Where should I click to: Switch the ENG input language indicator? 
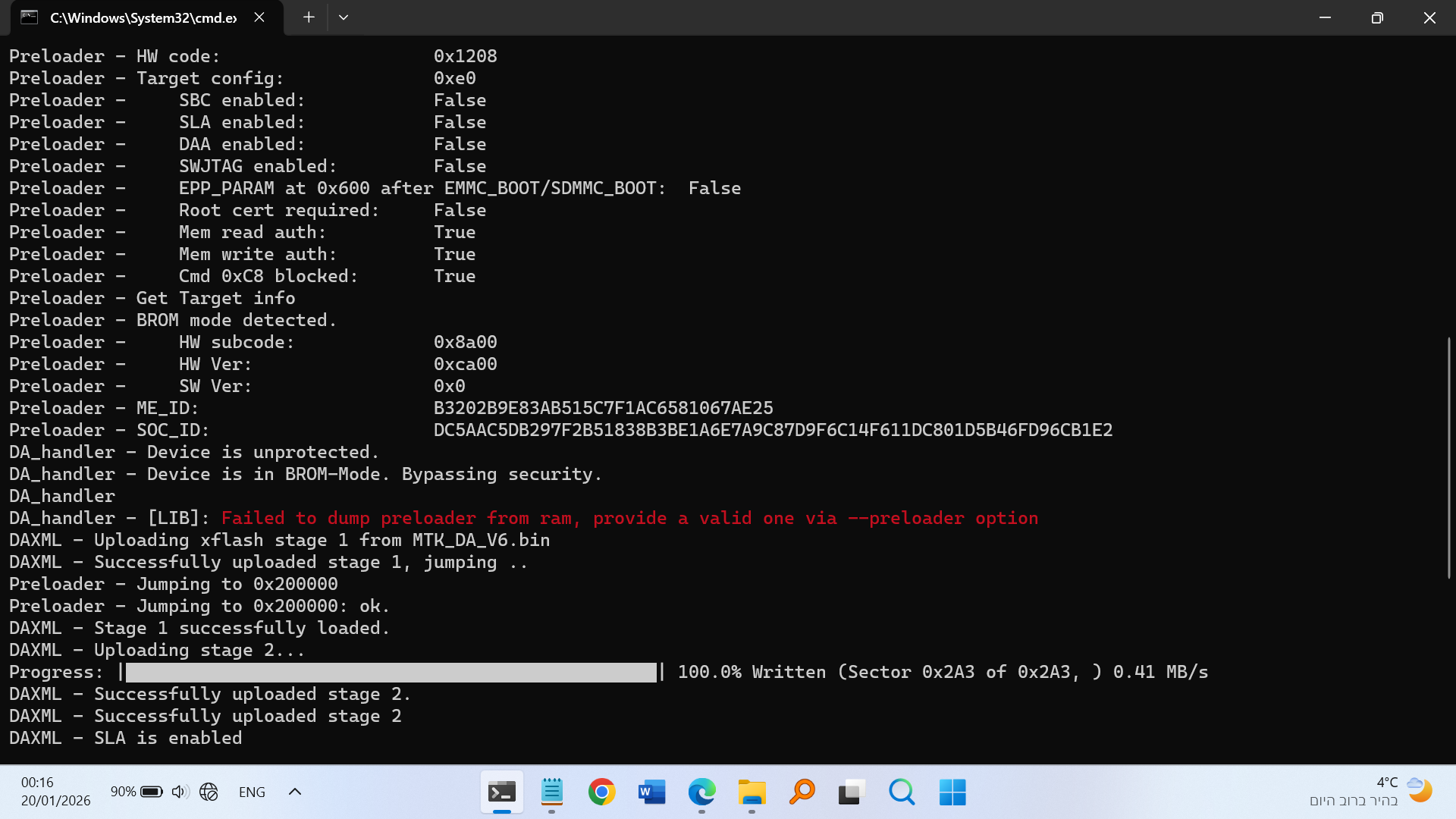pyautogui.click(x=252, y=792)
